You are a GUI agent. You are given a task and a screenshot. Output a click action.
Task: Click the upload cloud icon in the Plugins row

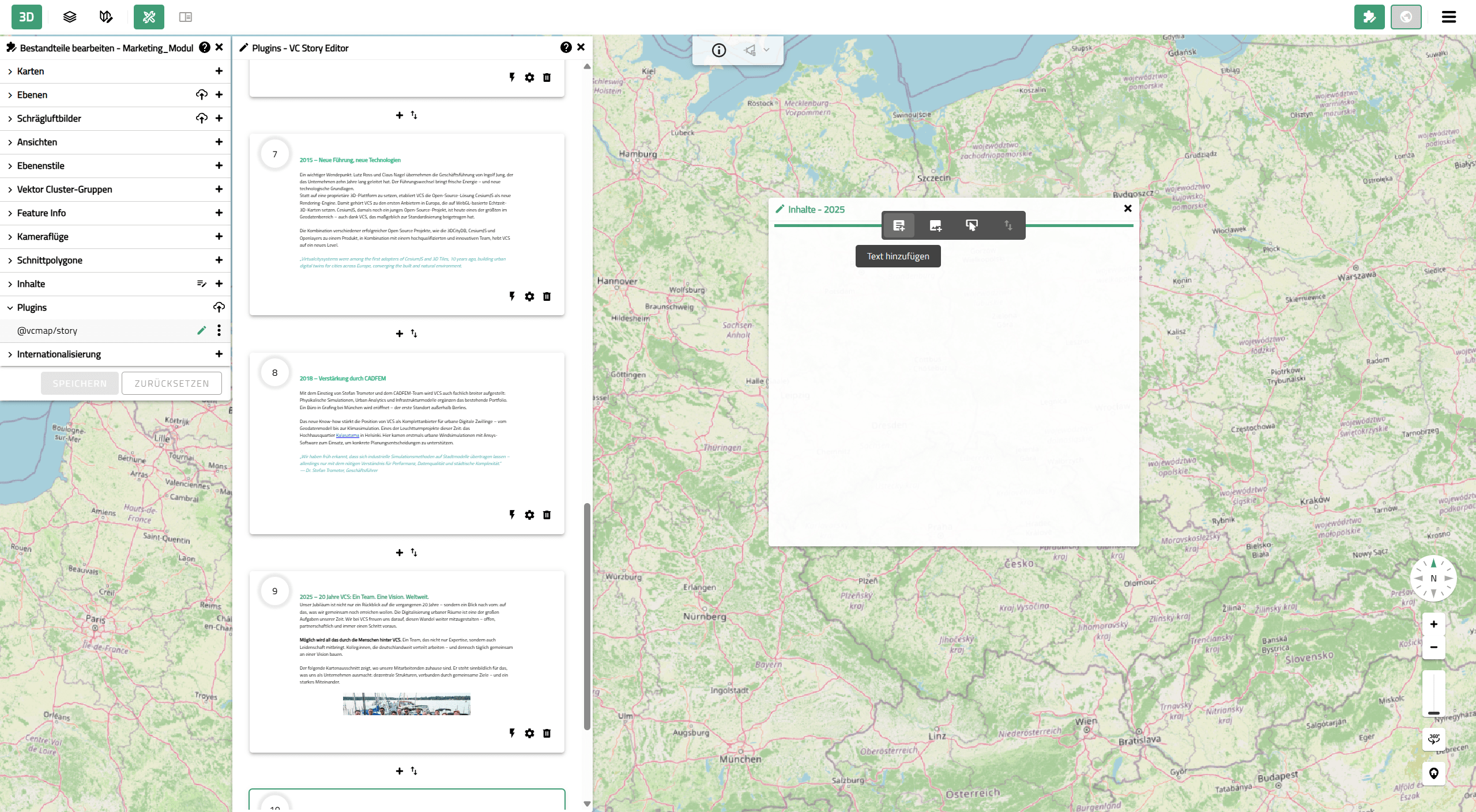219,307
